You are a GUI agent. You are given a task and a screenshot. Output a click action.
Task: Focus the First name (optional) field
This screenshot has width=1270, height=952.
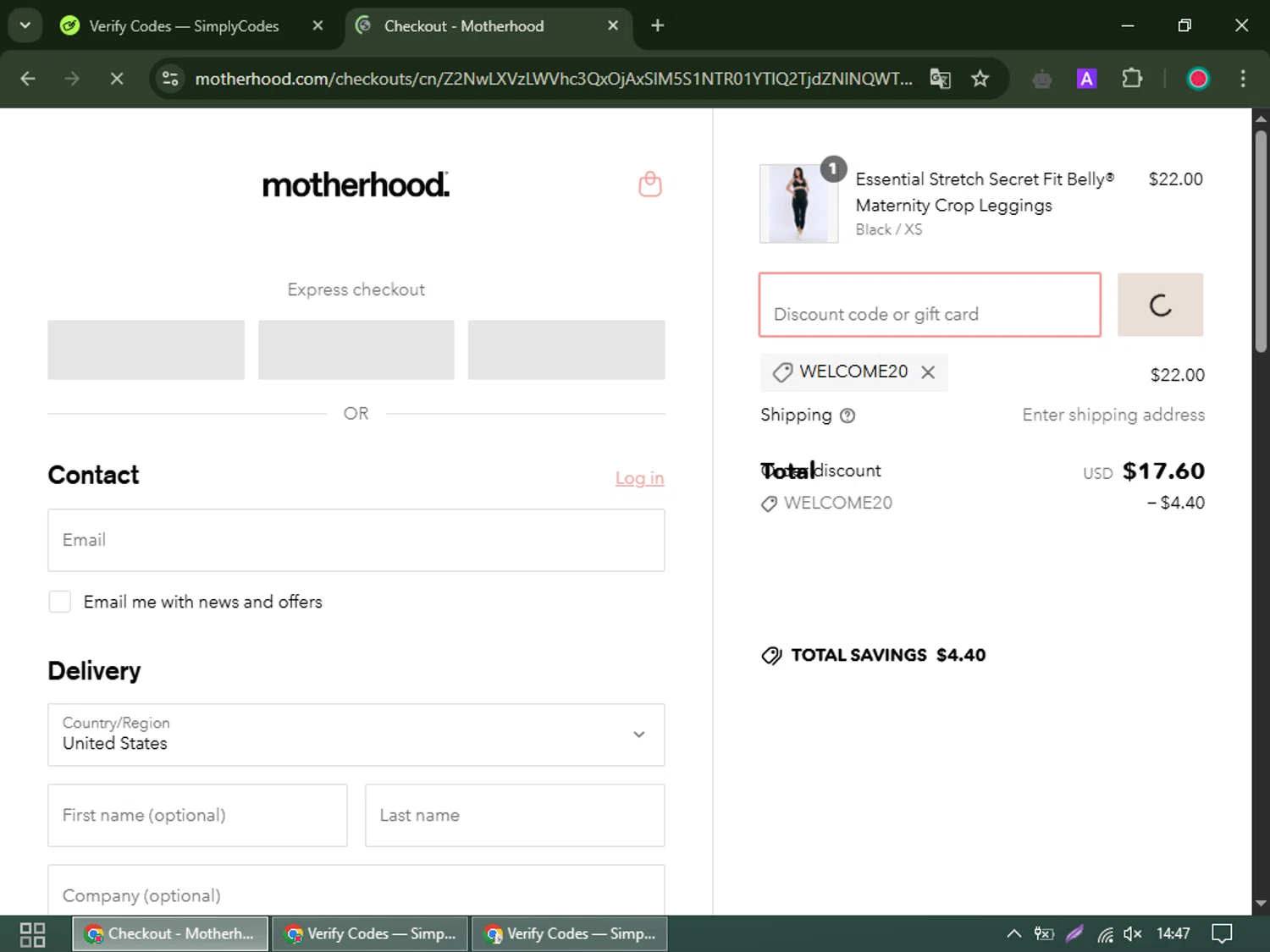tap(197, 815)
